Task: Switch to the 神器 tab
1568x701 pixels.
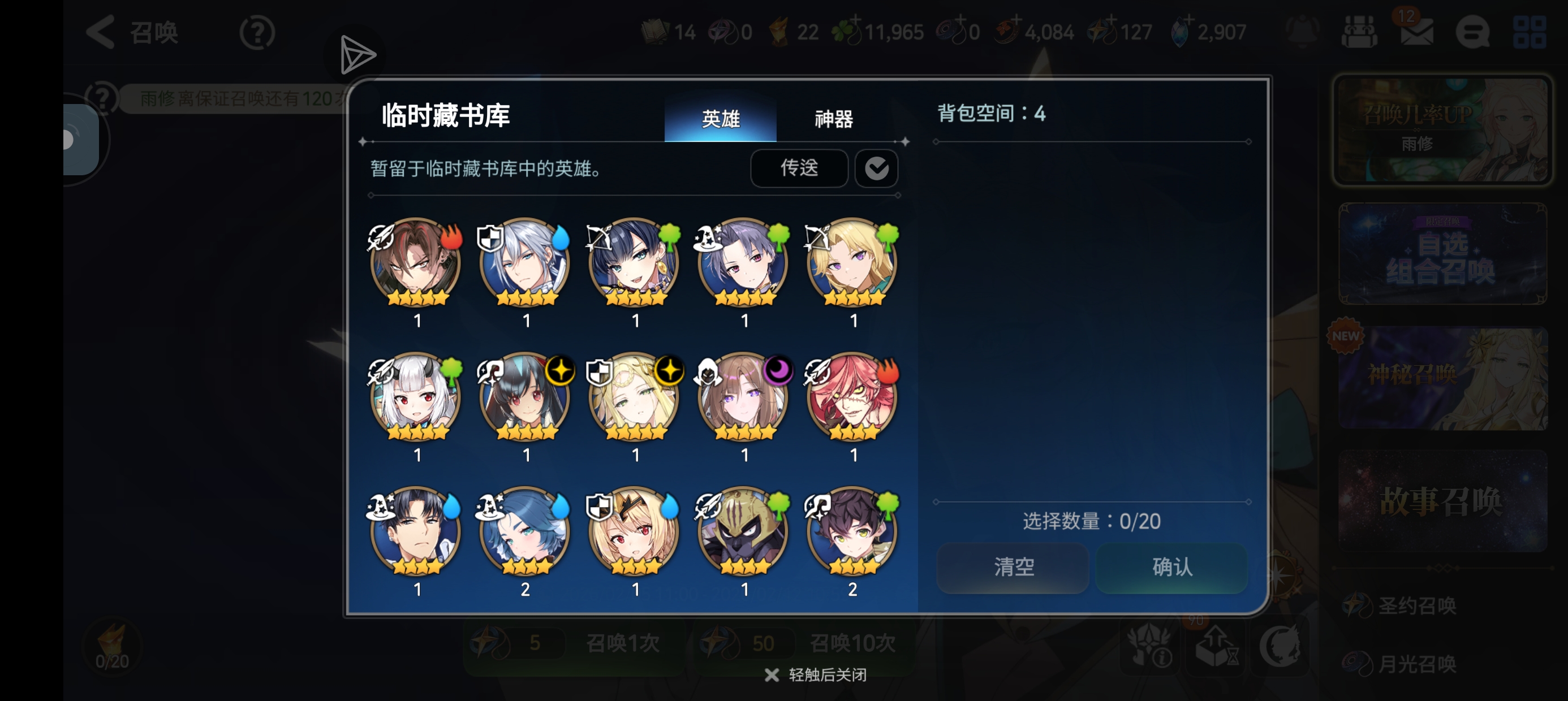Action: pyautogui.click(x=834, y=119)
